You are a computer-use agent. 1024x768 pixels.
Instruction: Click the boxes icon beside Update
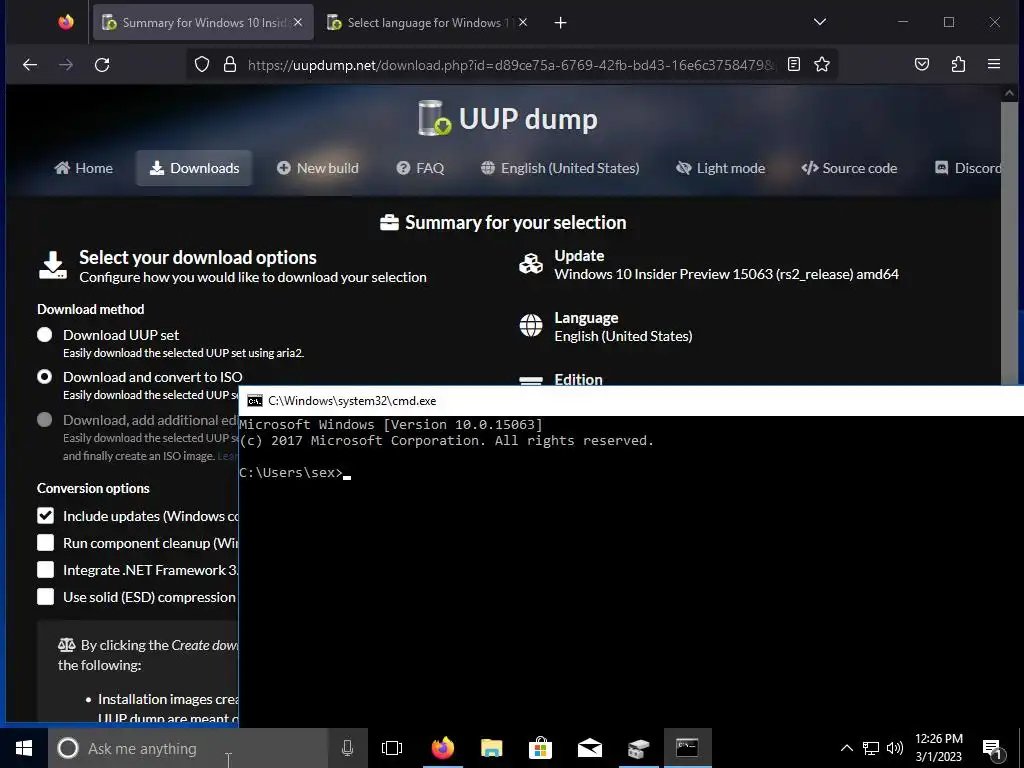point(530,264)
